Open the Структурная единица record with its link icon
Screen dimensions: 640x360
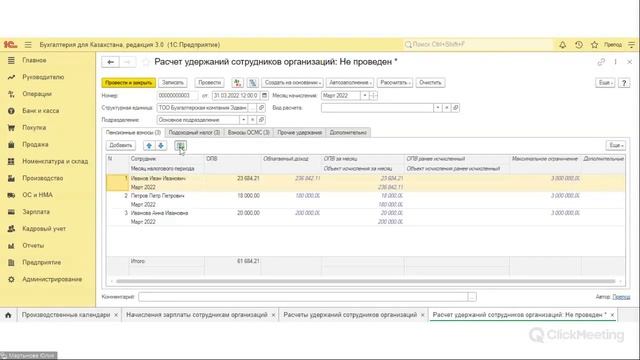coord(261,108)
